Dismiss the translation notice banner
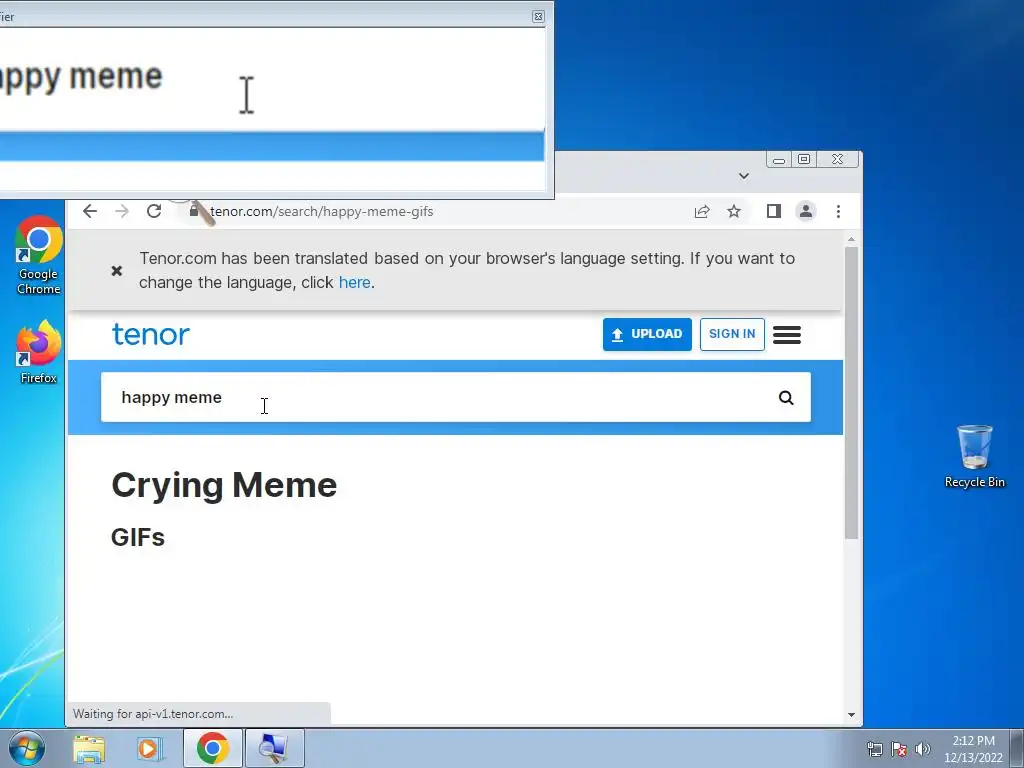 [x=117, y=270]
